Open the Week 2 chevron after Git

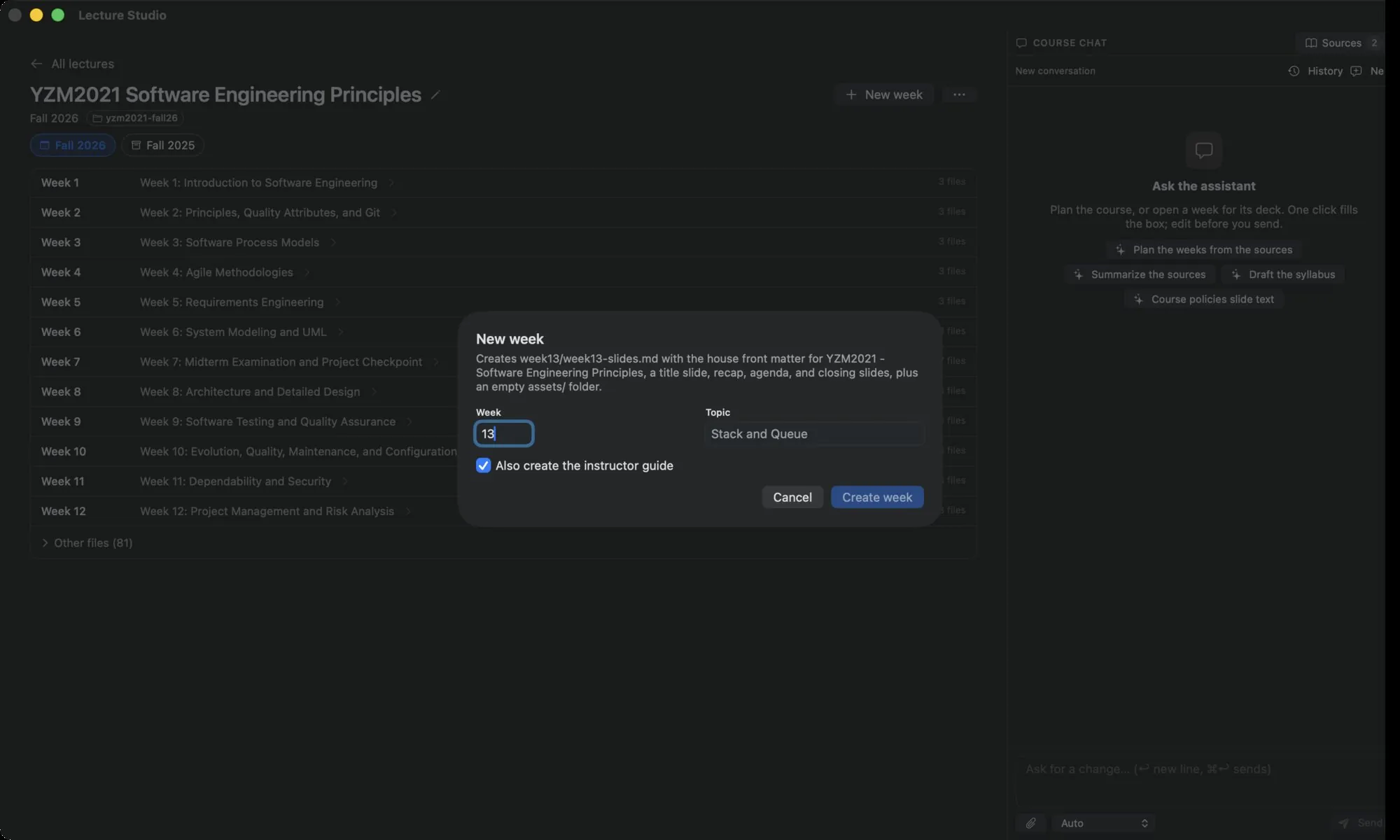pos(394,213)
